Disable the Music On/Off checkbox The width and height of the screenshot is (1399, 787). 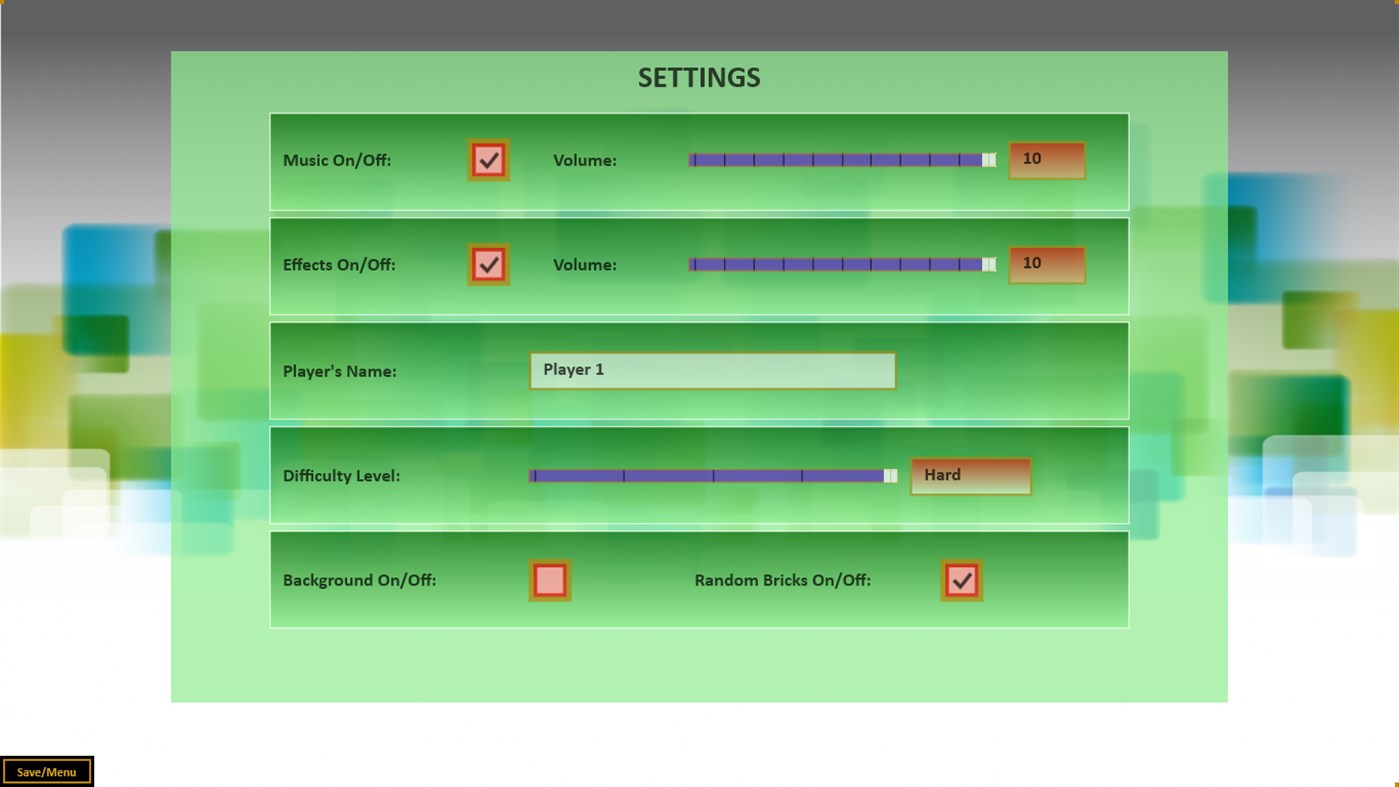point(486,159)
